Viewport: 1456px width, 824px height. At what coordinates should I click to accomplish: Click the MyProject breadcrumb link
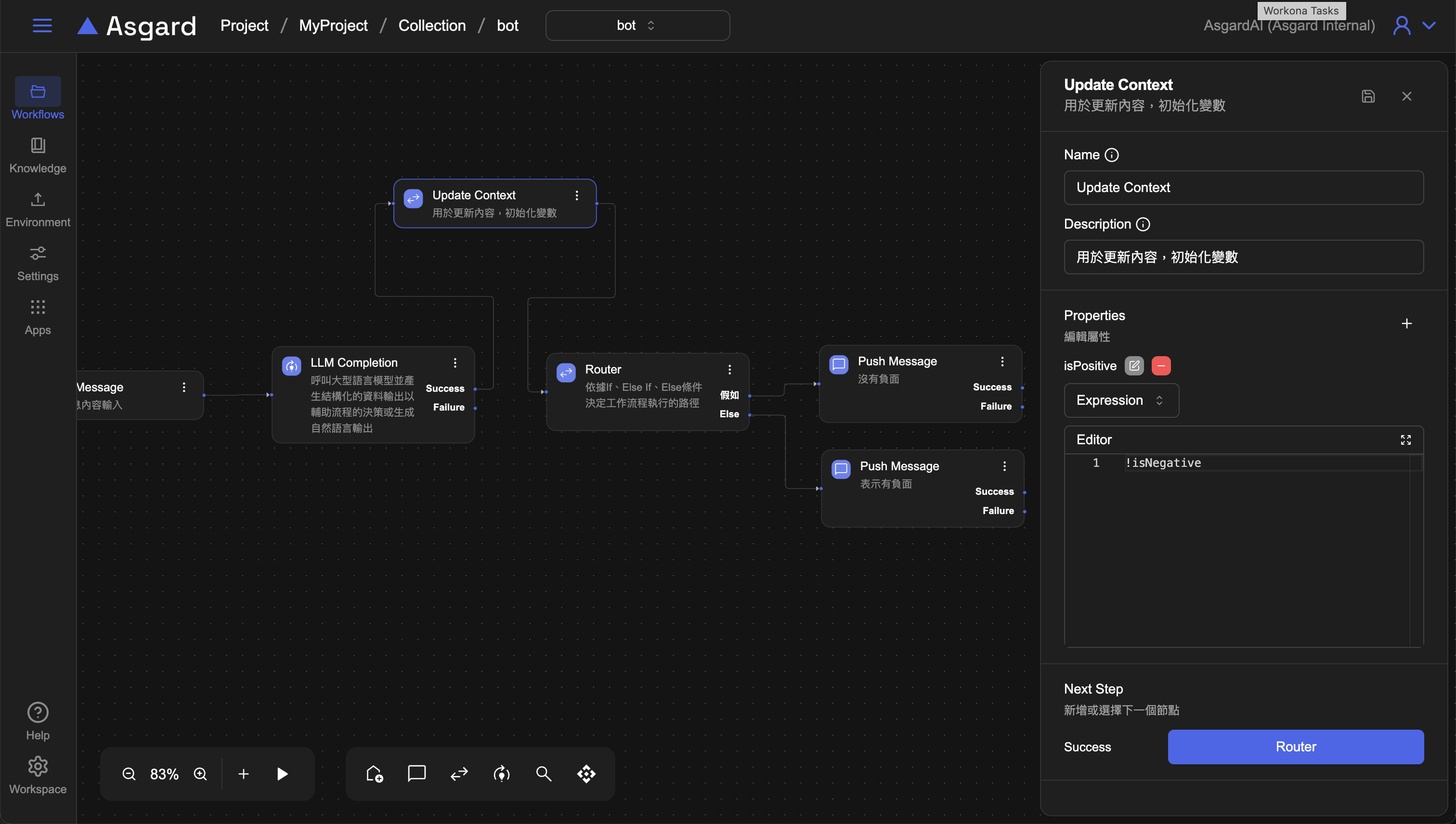333,26
